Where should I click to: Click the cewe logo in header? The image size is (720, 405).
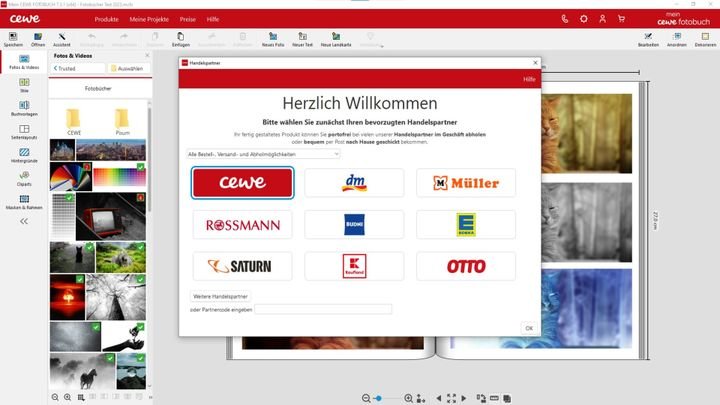coord(25,19)
